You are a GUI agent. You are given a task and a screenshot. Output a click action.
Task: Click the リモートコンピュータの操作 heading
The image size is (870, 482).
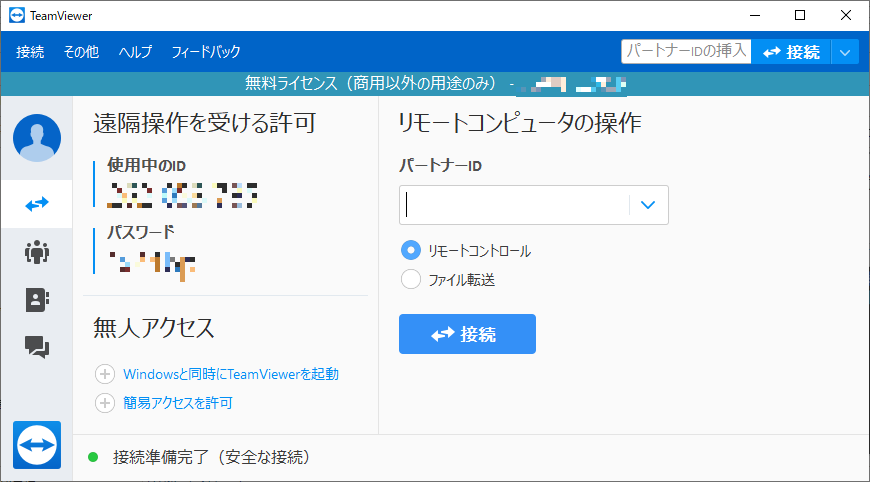[520, 123]
